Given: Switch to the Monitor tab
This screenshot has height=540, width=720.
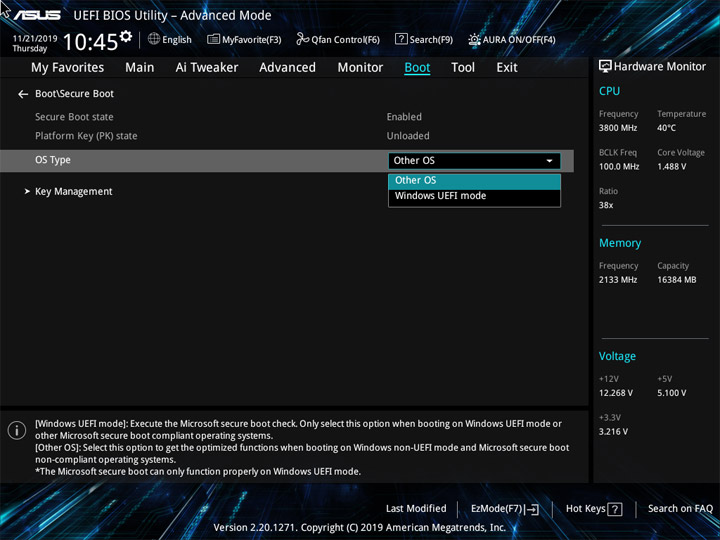Looking at the screenshot, I should 360,68.
